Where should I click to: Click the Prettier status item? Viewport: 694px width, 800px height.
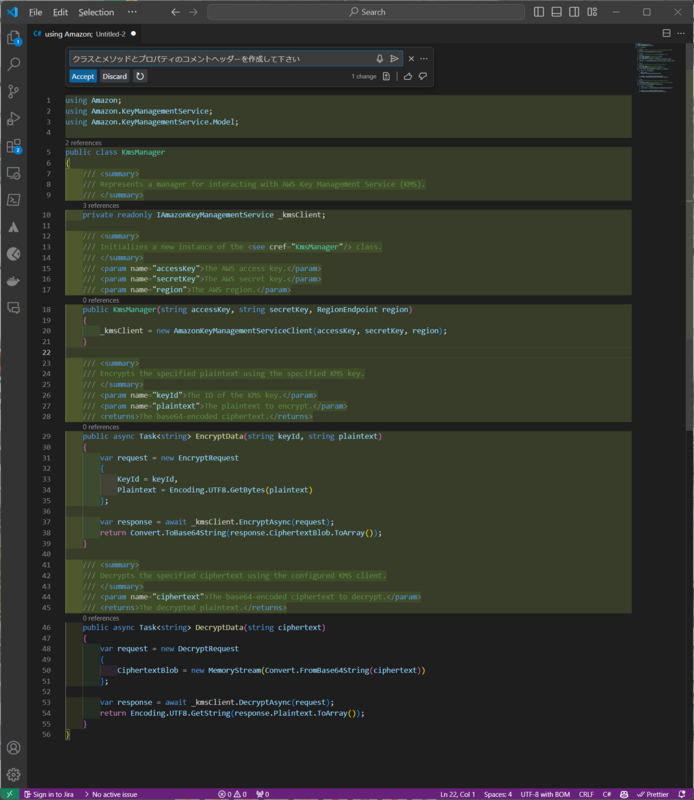[x=653, y=794]
